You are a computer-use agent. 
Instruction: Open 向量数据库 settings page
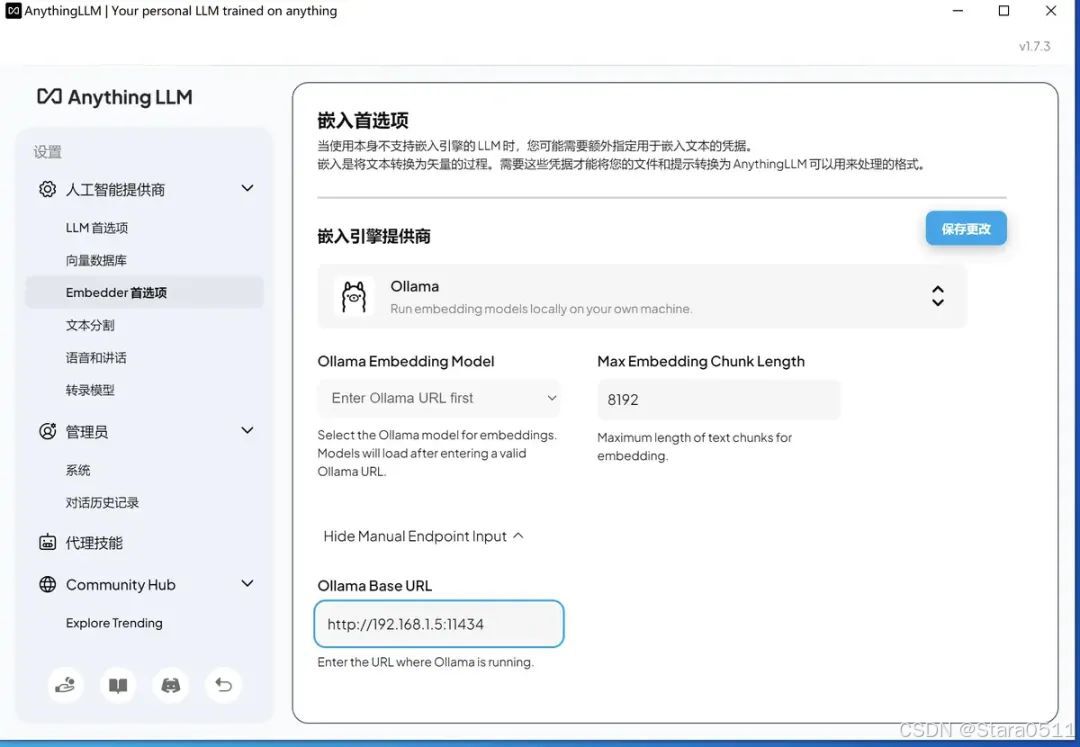coord(96,260)
